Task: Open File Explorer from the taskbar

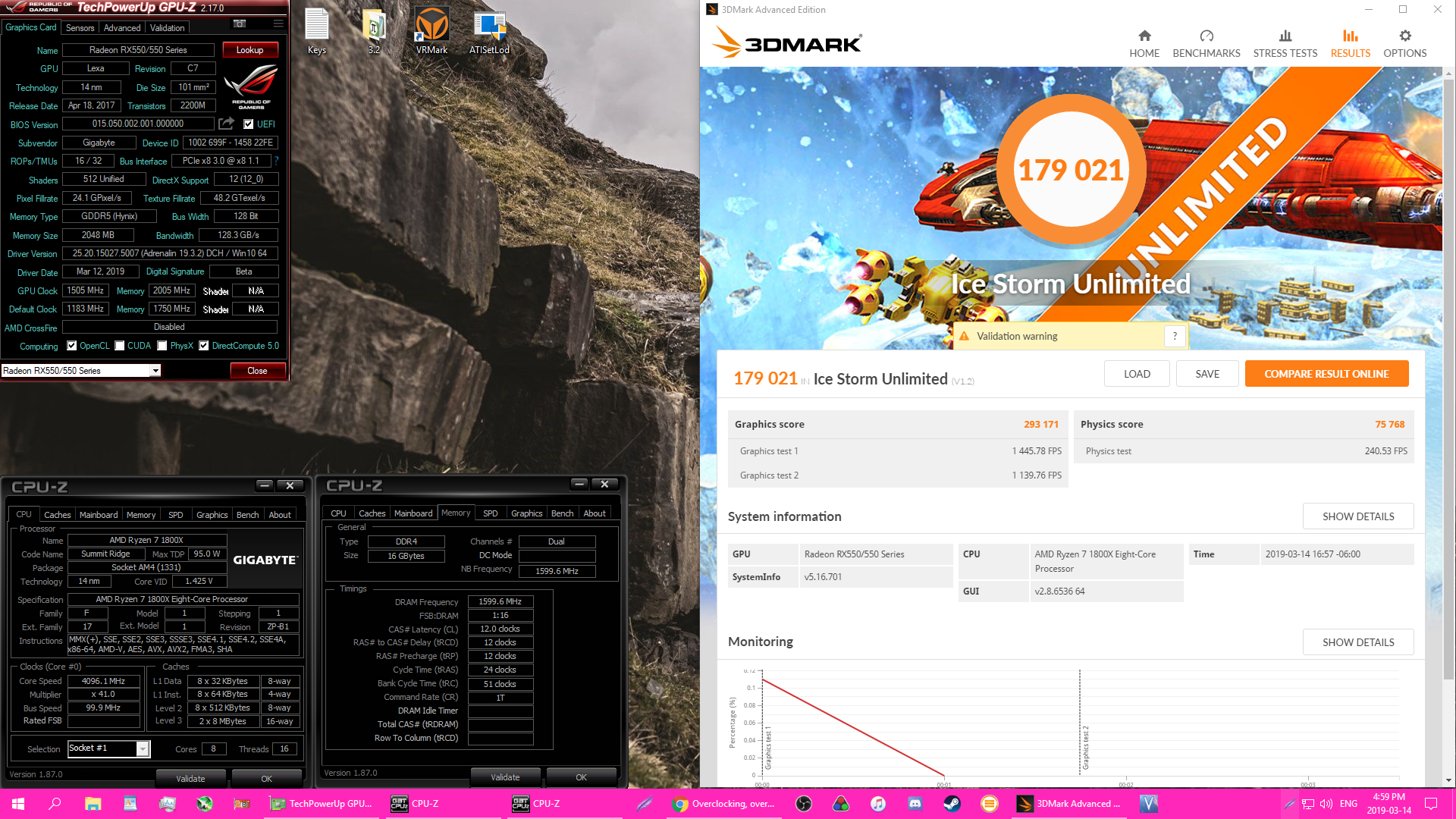Action: click(93, 804)
